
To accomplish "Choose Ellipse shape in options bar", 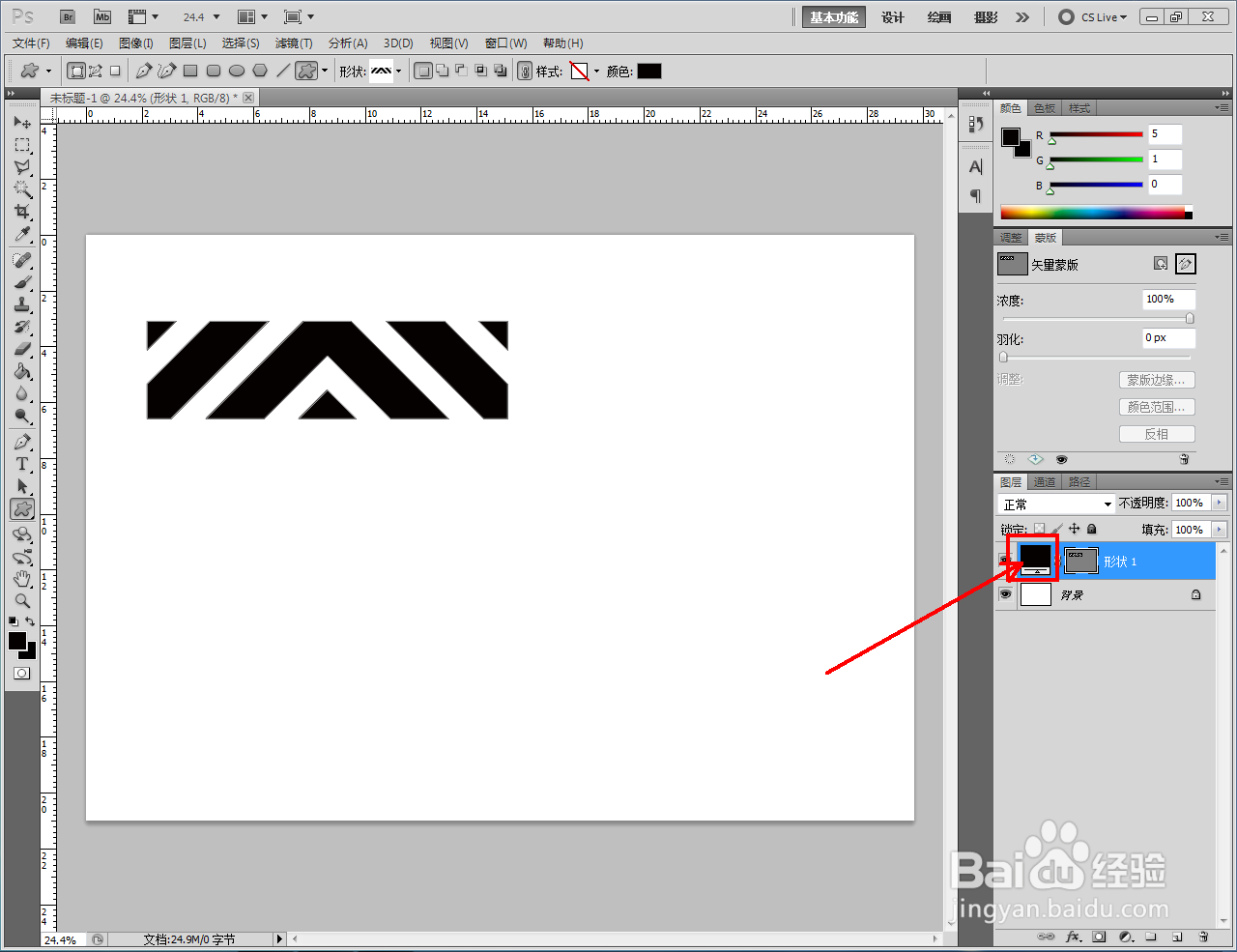I will click(237, 71).
